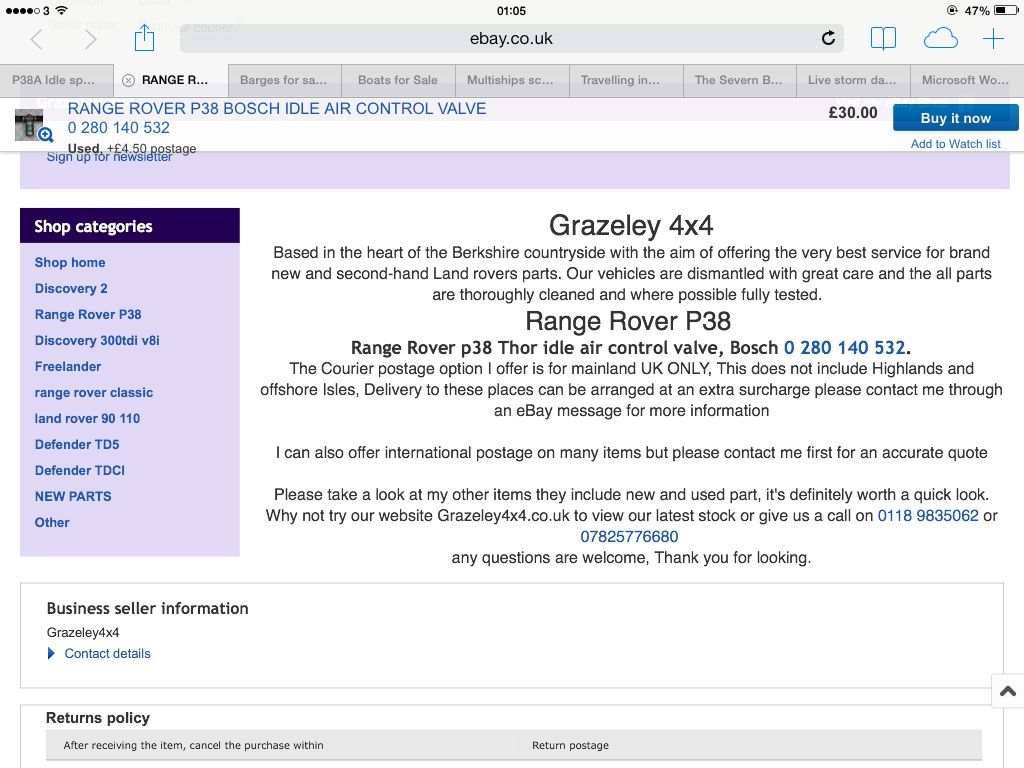Click Add to Watch list link
Viewport: 1024px width, 768px height.
(955, 144)
